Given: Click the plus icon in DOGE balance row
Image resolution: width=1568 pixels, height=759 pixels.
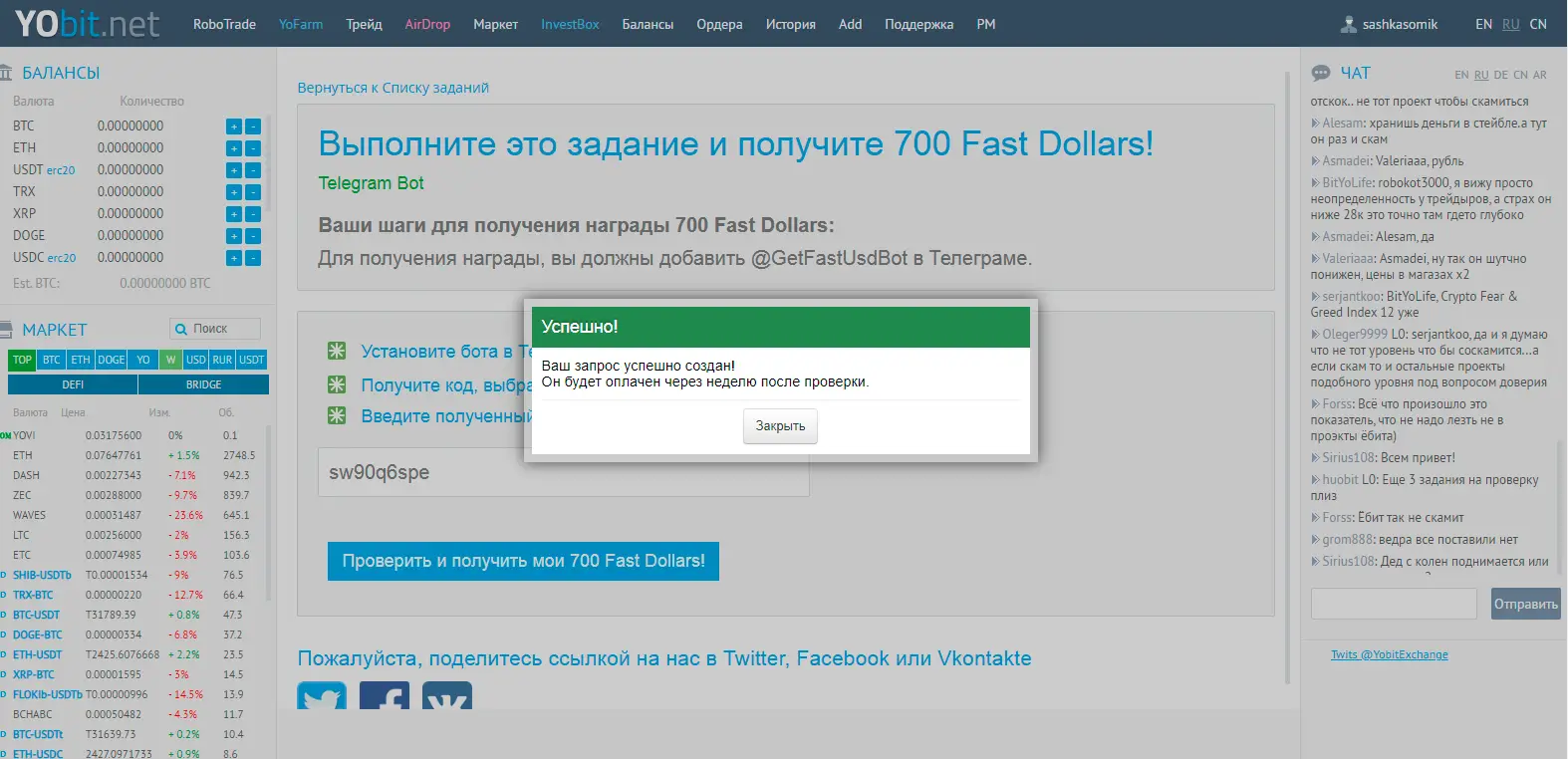Looking at the screenshot, I should click(x=234, y=236).
